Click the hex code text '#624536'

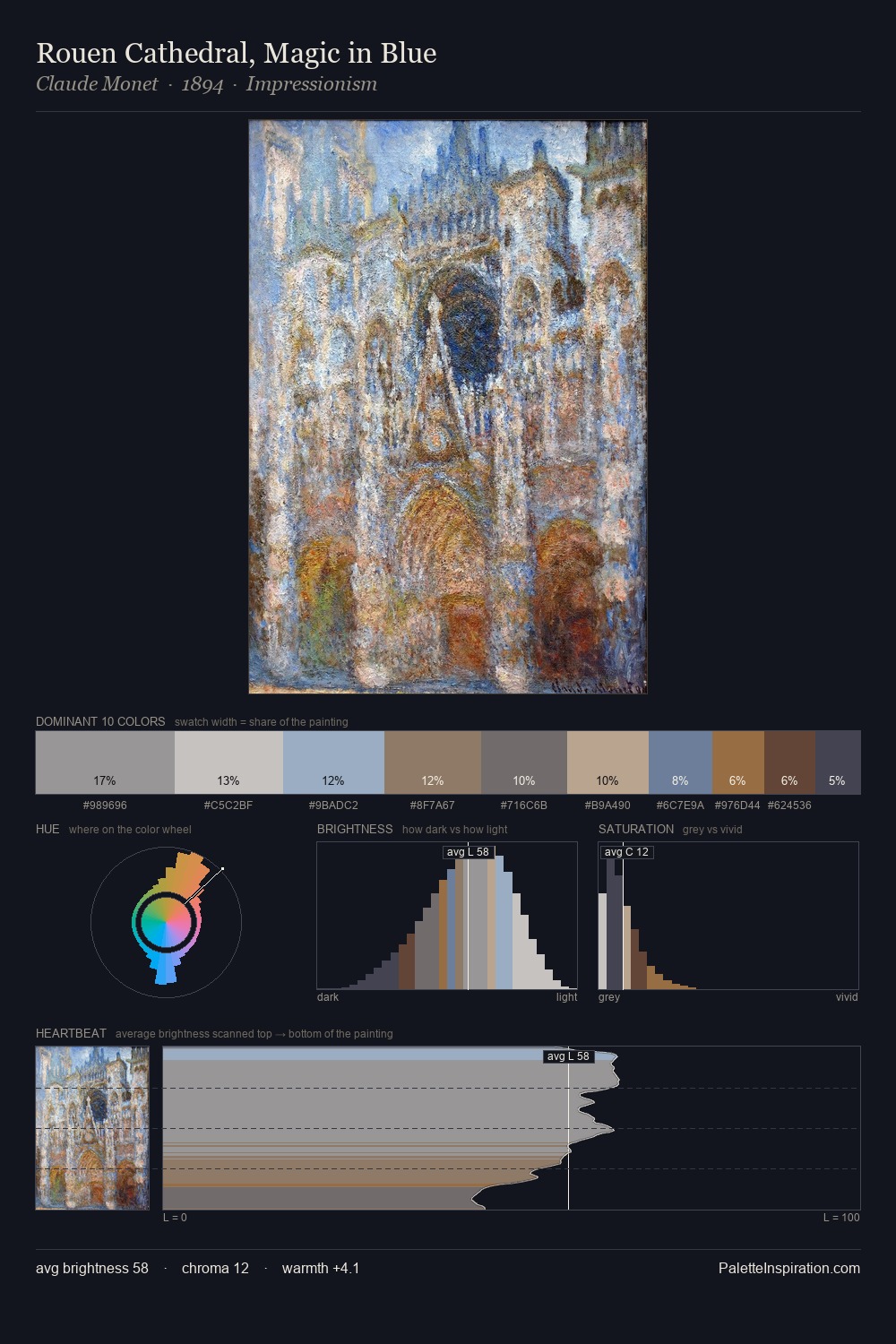point(789,805)
